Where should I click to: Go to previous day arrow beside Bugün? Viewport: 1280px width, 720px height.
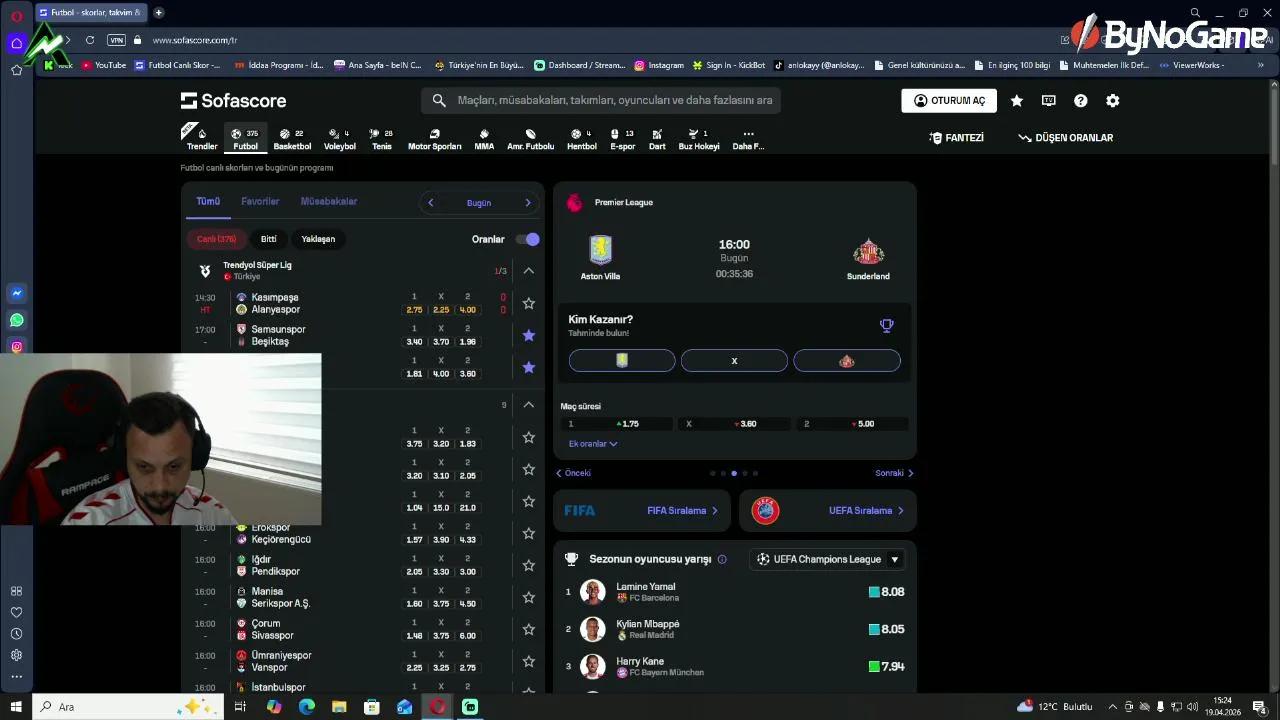pyautogui.click(x=431, y=203)
